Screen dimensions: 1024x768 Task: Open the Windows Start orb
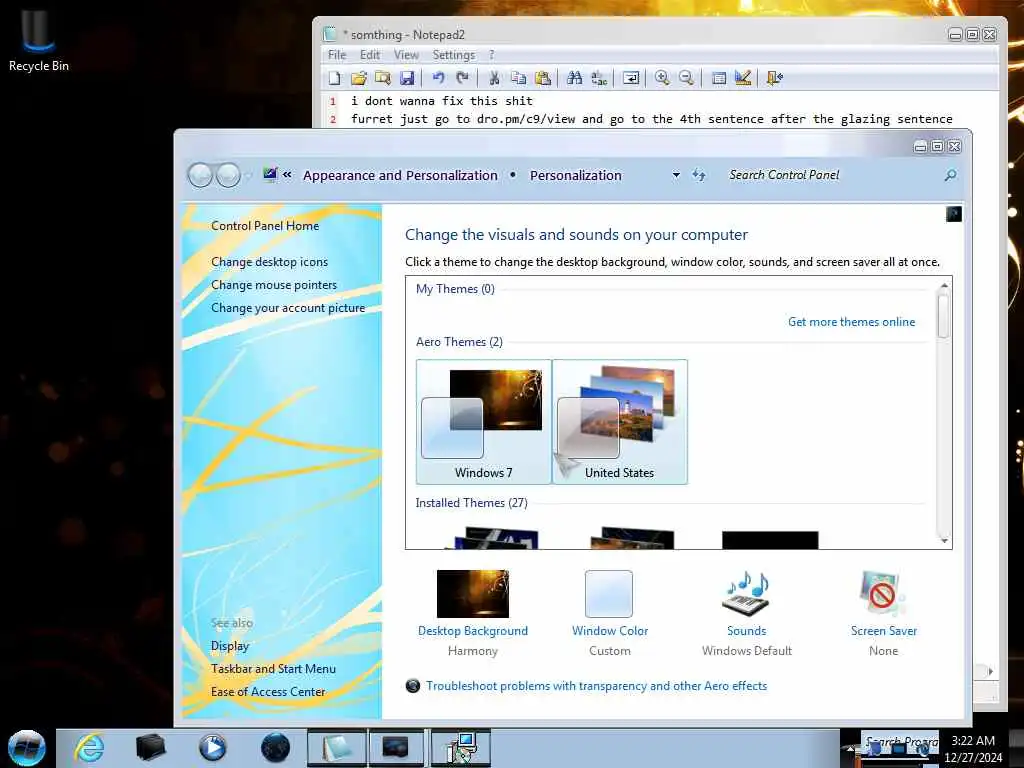tap(27, 748)
